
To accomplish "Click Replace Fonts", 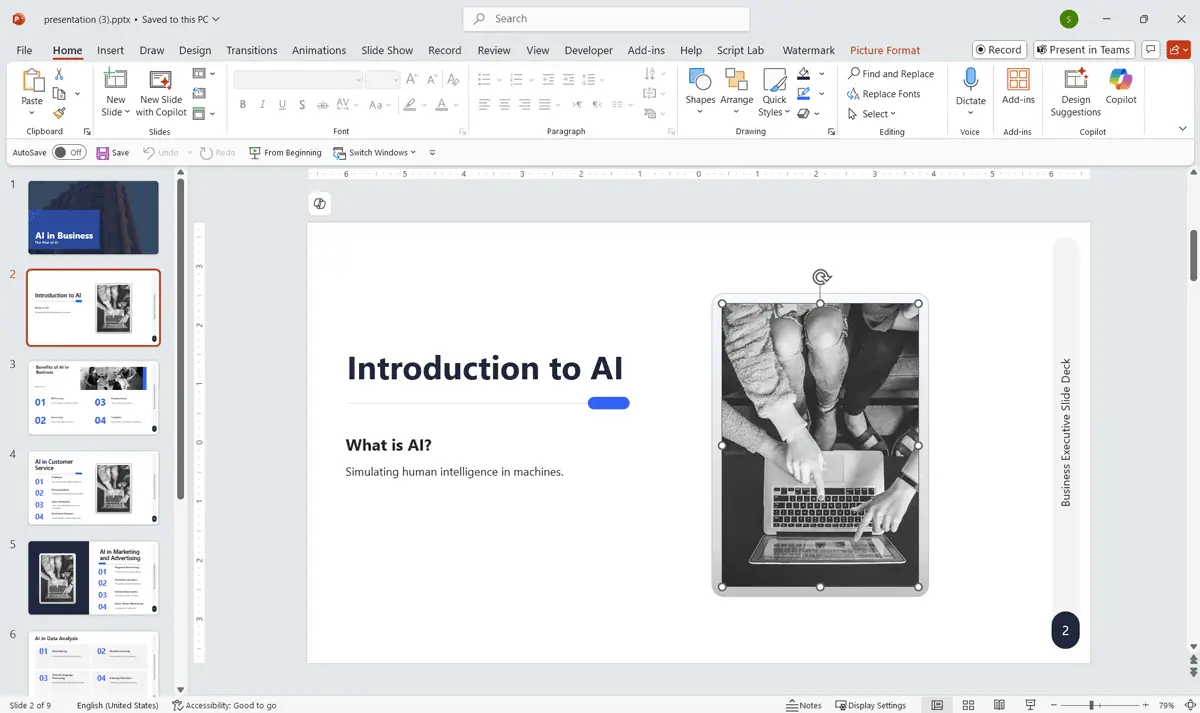I will pos(884,94).
